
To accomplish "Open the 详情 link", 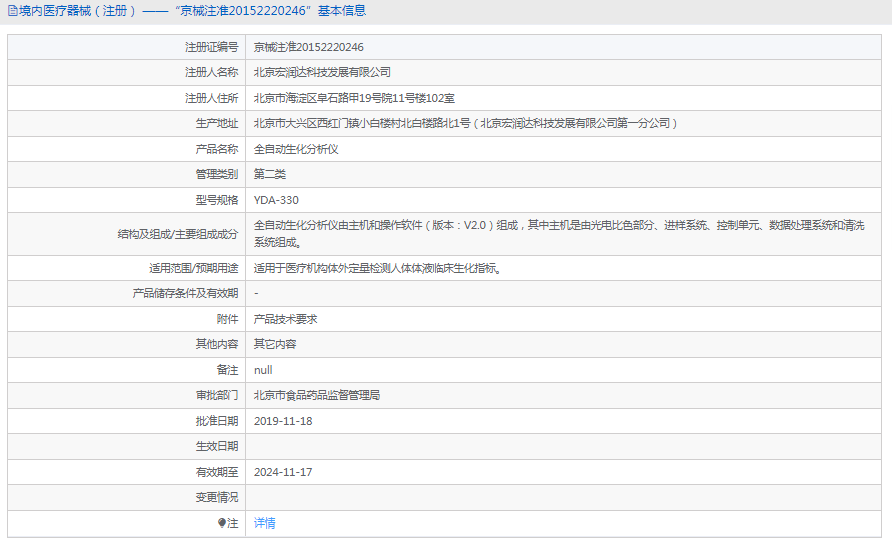I will [x=265, y=523].
